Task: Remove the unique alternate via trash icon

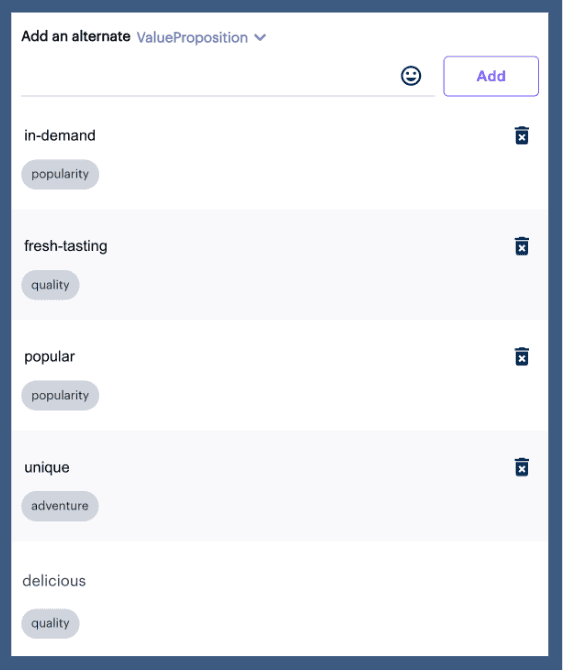Action: 522,467
